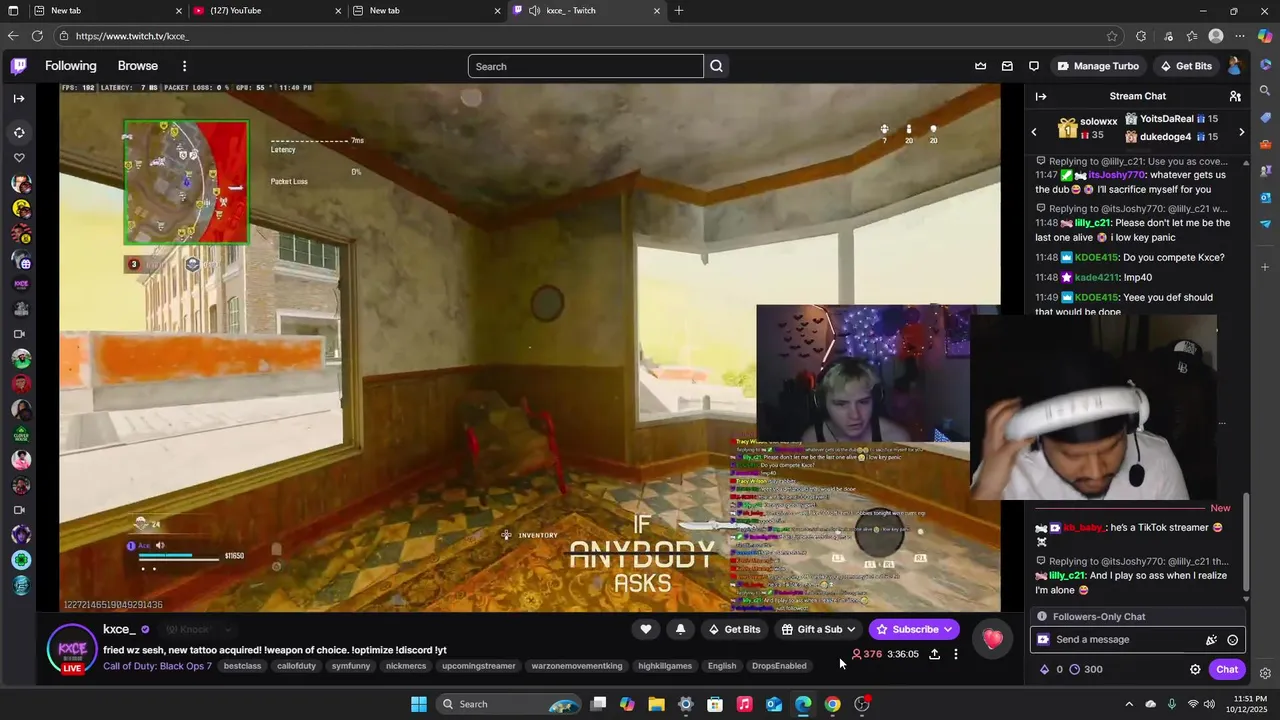
Task: Click the bestclass tag
Action: point(242,666)
